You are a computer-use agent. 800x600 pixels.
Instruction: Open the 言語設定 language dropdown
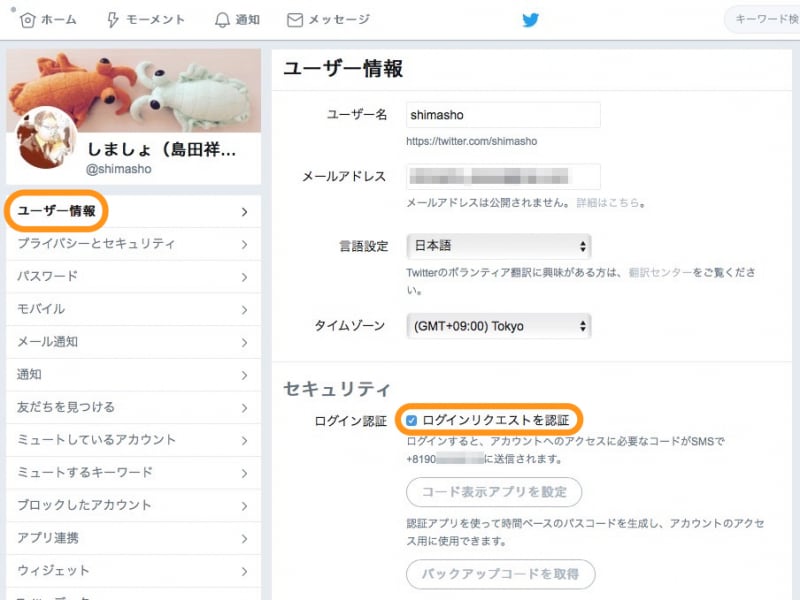[502, 246]
